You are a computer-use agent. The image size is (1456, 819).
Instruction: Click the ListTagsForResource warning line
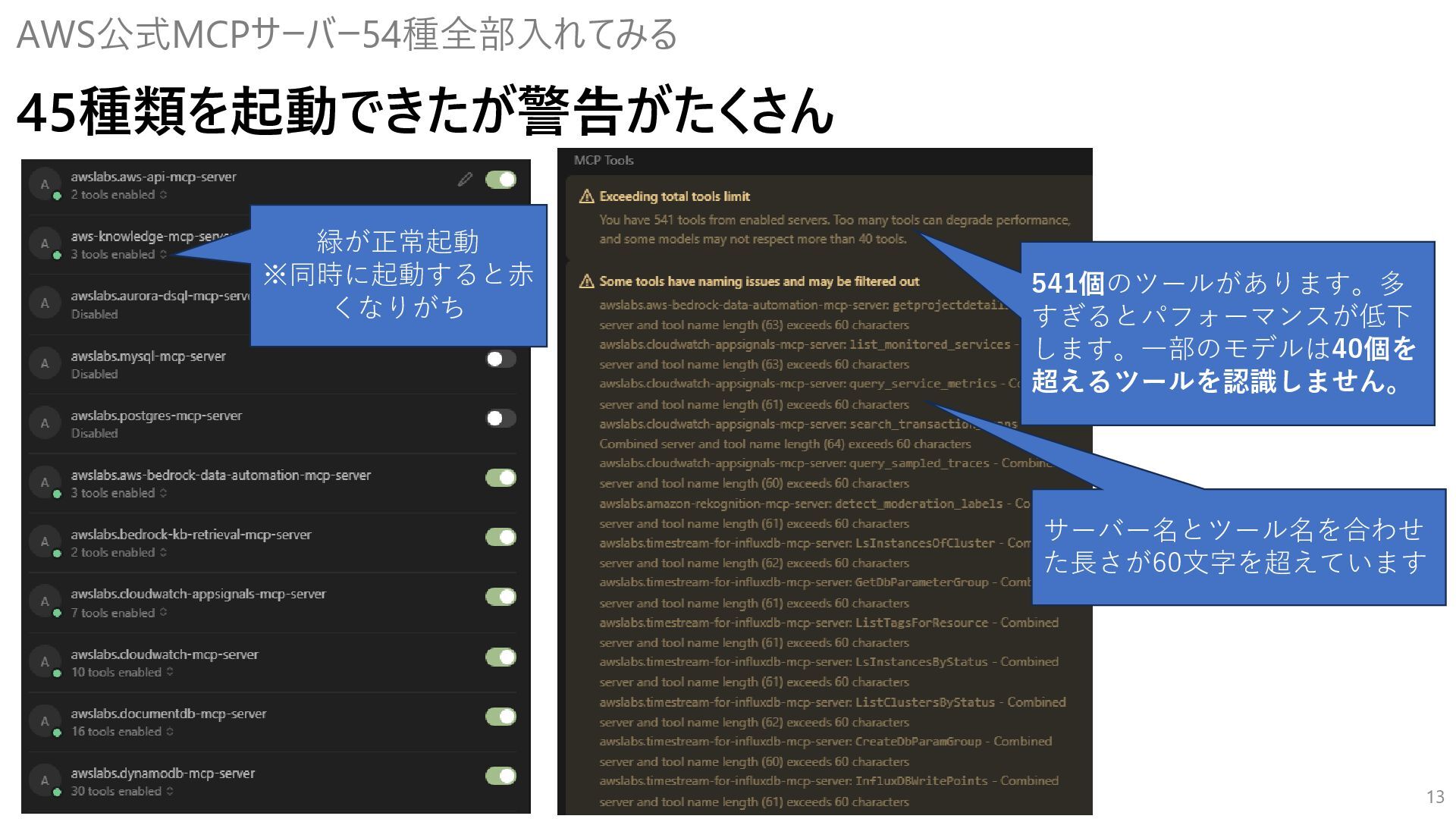point(829,632)
